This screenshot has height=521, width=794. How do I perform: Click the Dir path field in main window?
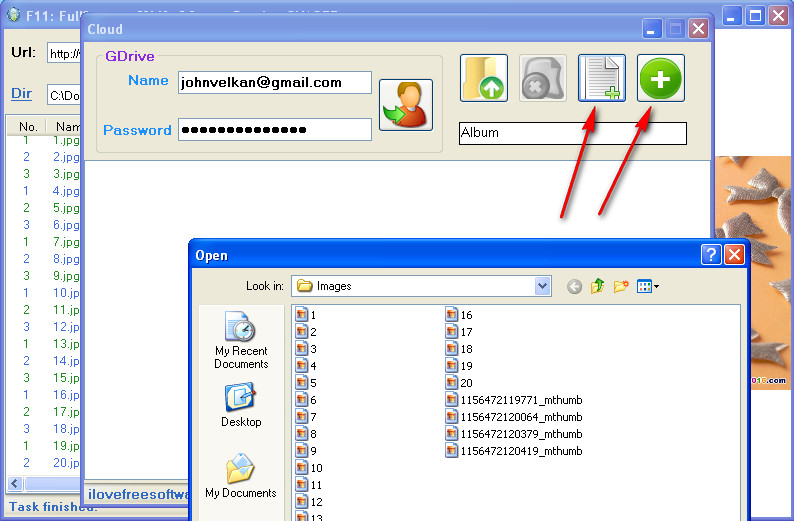tap(64, 95)
